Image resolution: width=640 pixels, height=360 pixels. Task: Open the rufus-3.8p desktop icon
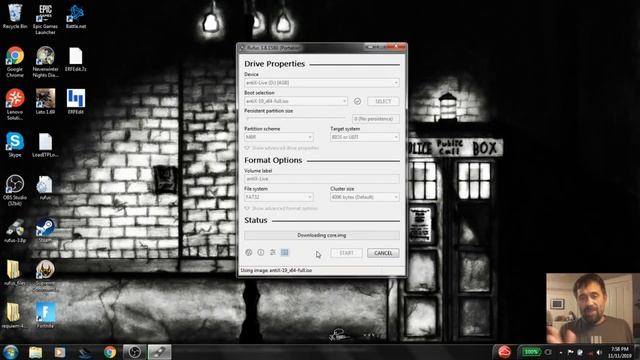[15, 231]
